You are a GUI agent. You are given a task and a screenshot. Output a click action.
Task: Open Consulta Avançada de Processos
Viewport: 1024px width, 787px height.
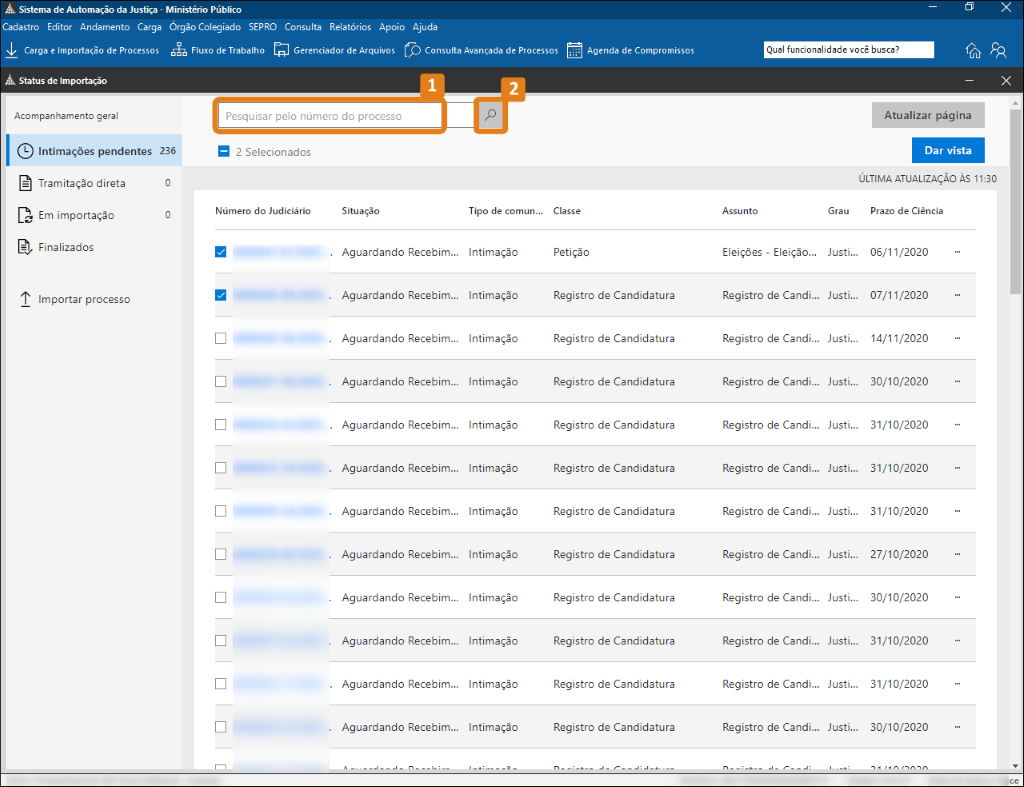click(481, 50)
